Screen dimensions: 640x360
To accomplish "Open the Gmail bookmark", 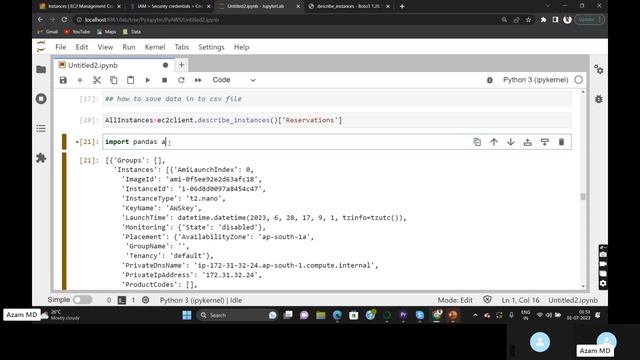I will (48, 32).
